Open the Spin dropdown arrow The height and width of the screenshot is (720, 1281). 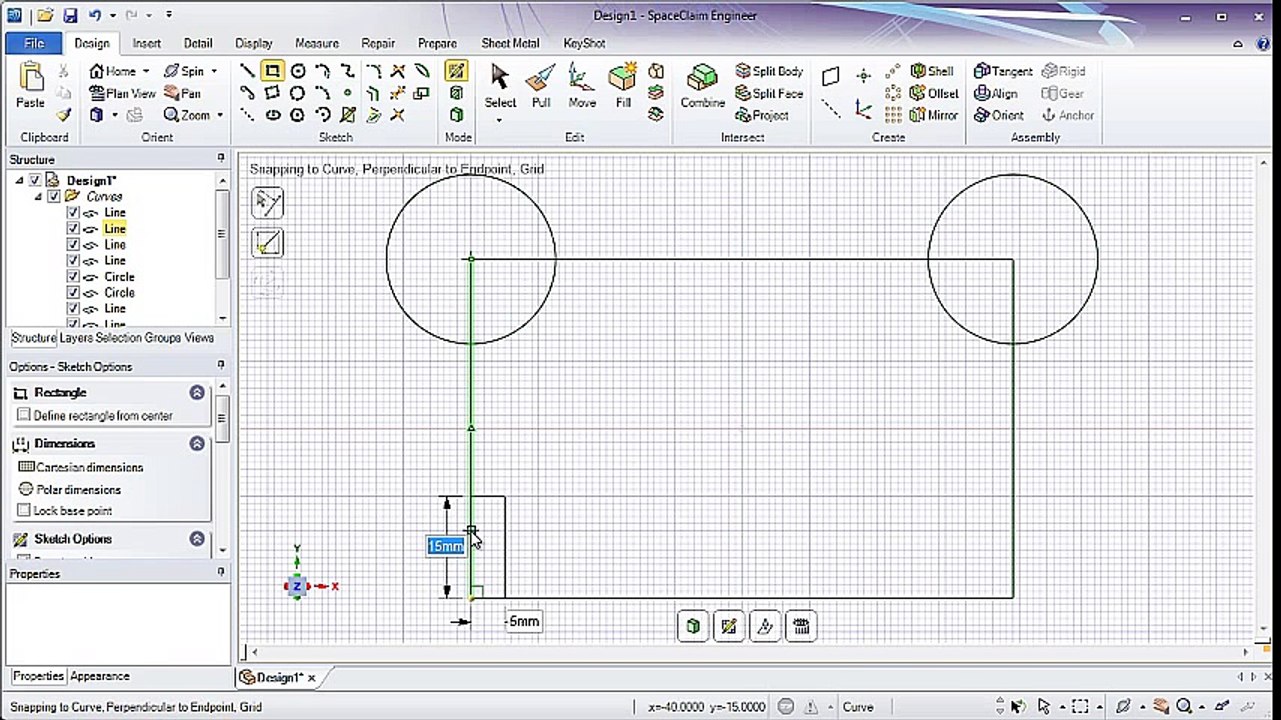click(x=214, y=71)
